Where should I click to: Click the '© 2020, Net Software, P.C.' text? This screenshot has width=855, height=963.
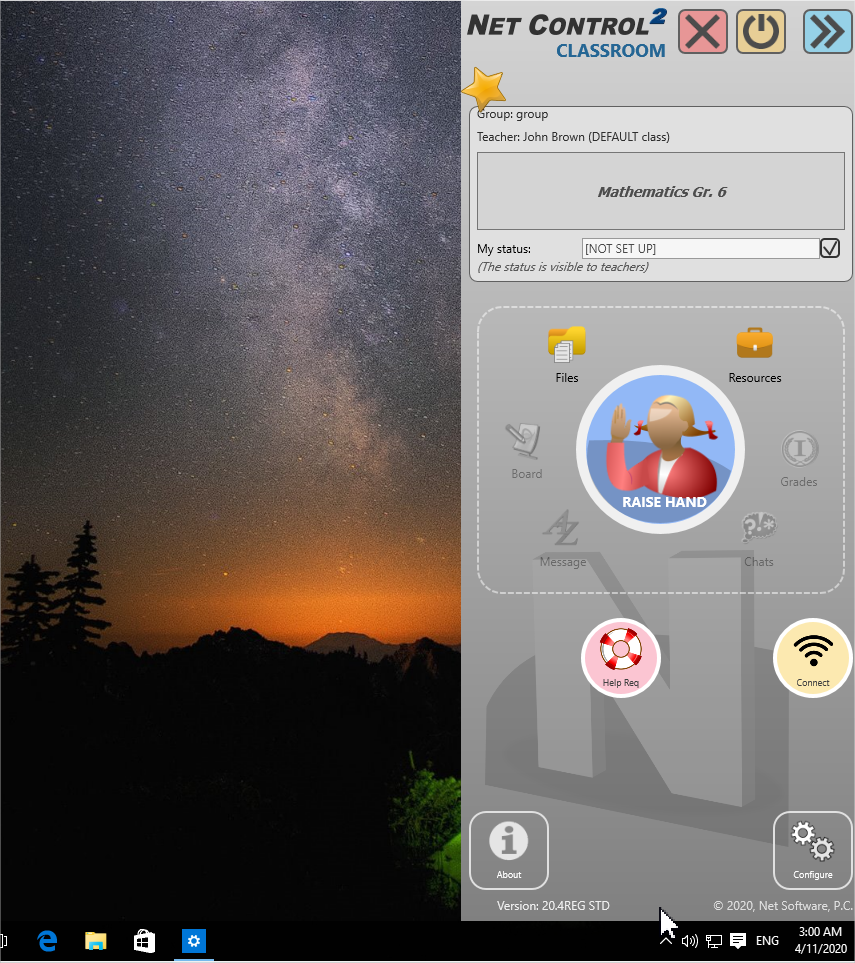(x=783, y=905)
